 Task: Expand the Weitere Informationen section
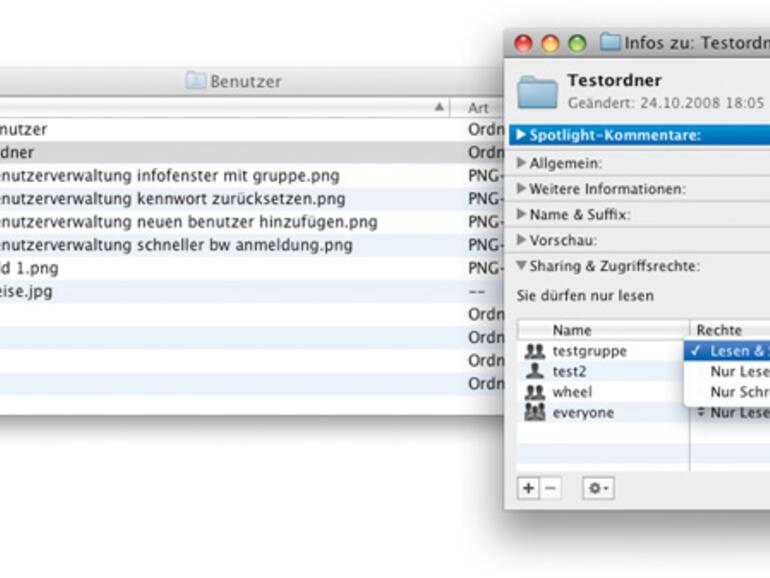point(521,189)
